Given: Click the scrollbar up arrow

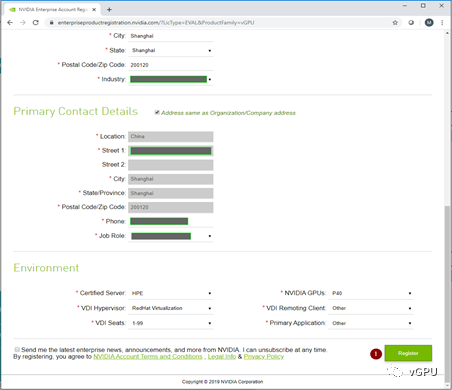Looking at the screenshot, I should [x=447, y=33].
